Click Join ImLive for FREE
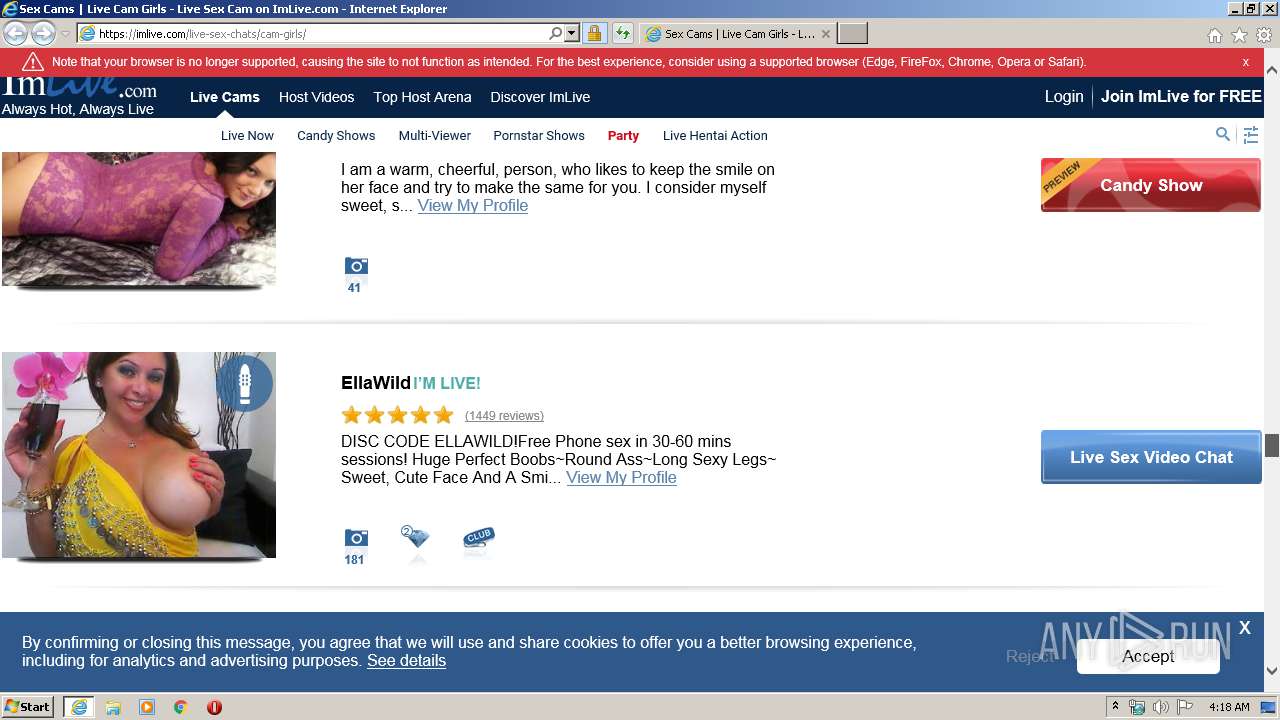This screenshot has height=720, width=1280. click(1181, 97)
